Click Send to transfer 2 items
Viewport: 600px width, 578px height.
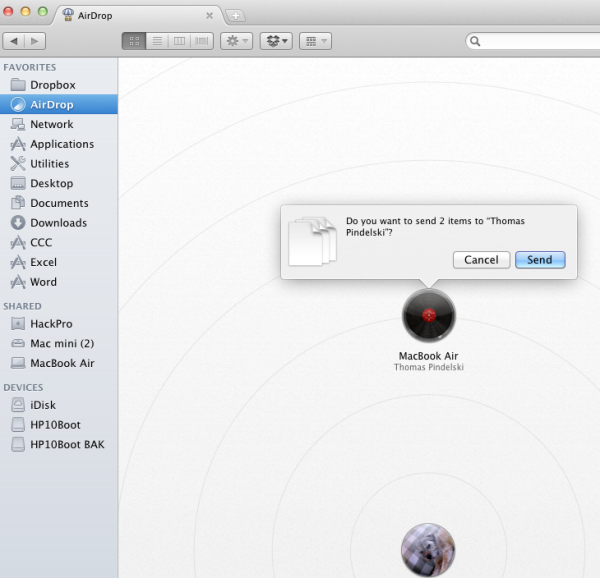tap(540, 260)
